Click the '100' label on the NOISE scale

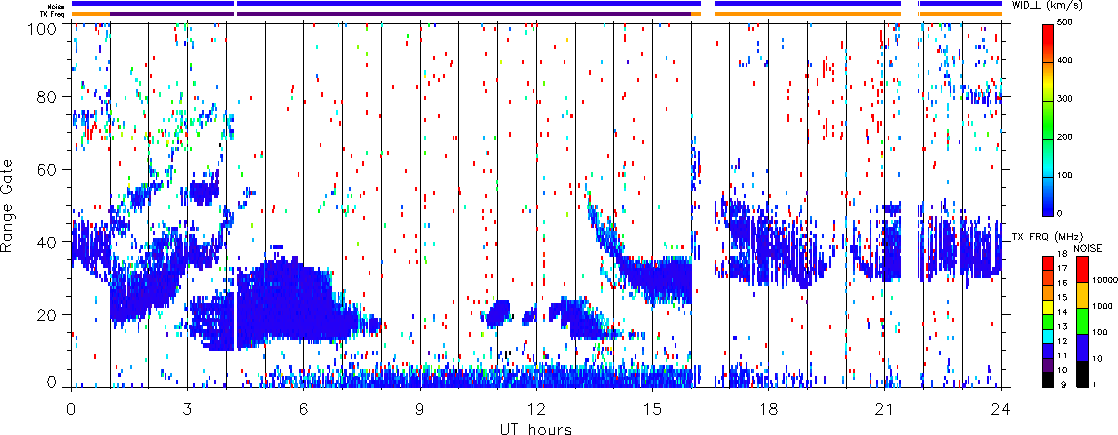1100,332
